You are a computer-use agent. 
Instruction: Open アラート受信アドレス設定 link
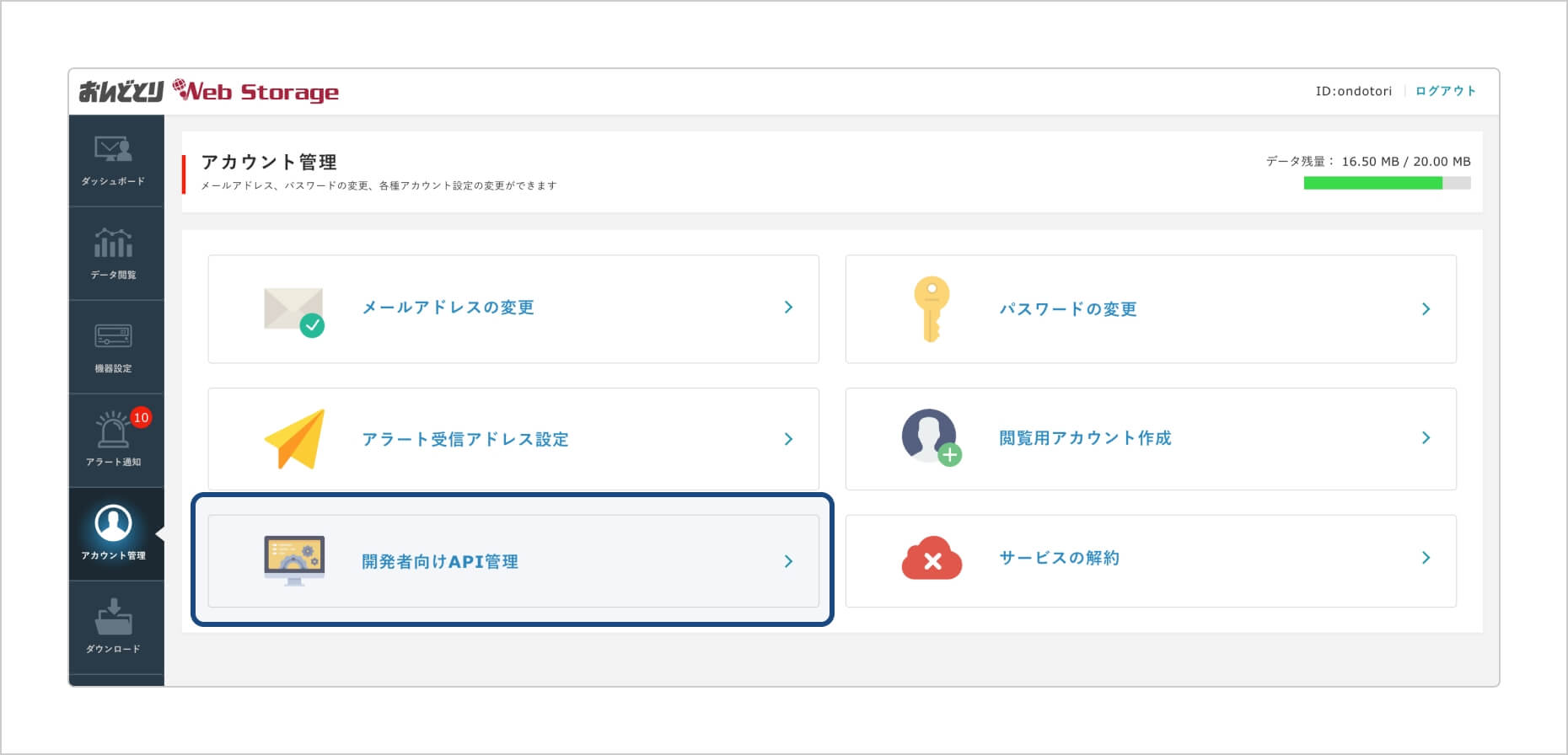(x=465, y=439)
